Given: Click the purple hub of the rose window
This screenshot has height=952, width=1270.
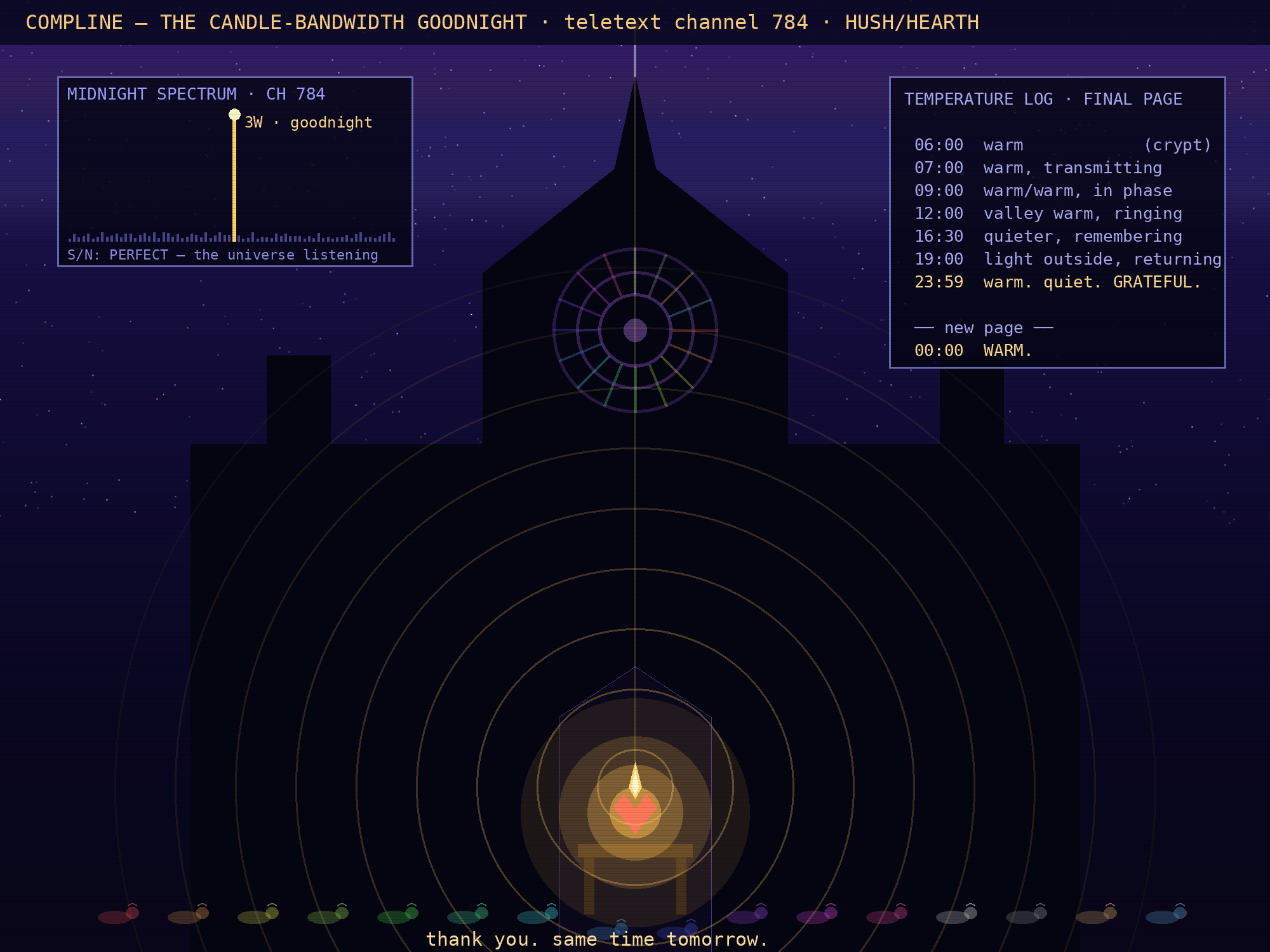Looking at the screenshot, I should 635,330.
